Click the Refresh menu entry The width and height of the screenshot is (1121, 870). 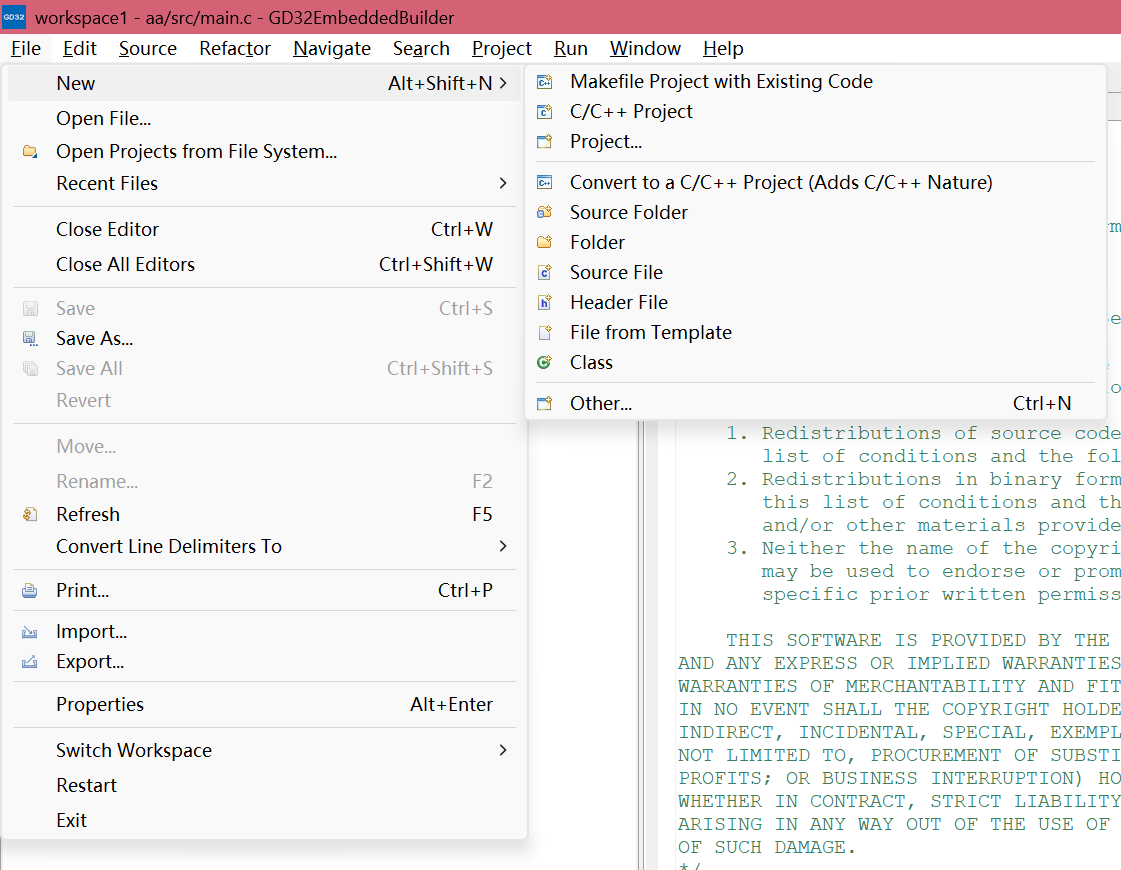click(x=88, y=514)
